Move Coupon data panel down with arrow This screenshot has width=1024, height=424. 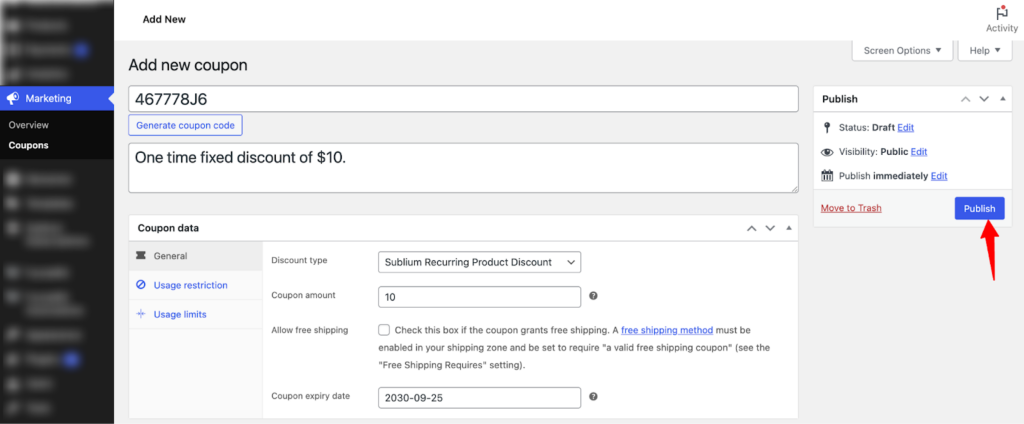pyautogui.click(x=770, y=228)
